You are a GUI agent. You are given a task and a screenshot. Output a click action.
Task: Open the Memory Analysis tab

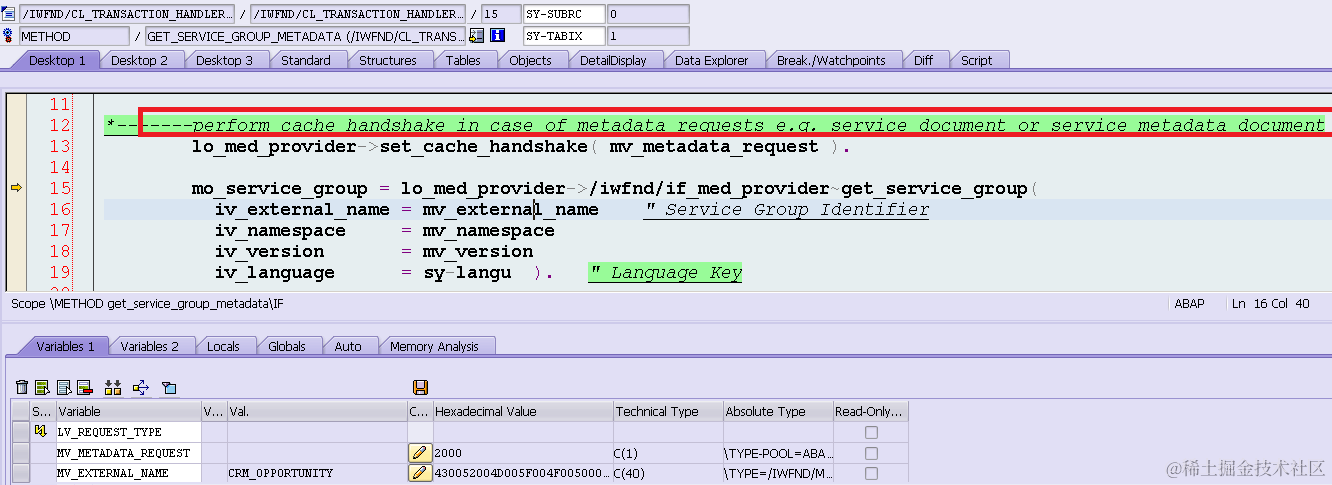434,346
